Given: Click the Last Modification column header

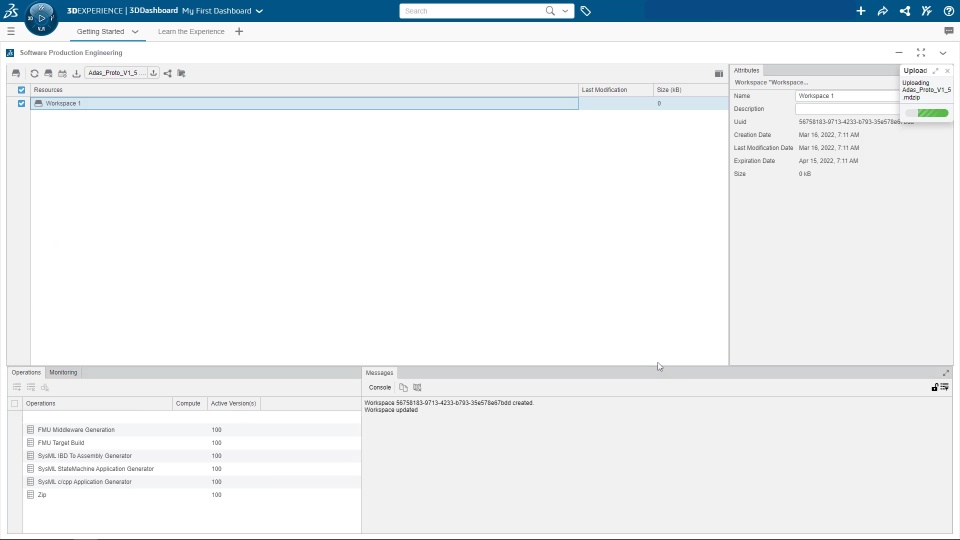Looking at the screenshot, I should click(615, 90).
